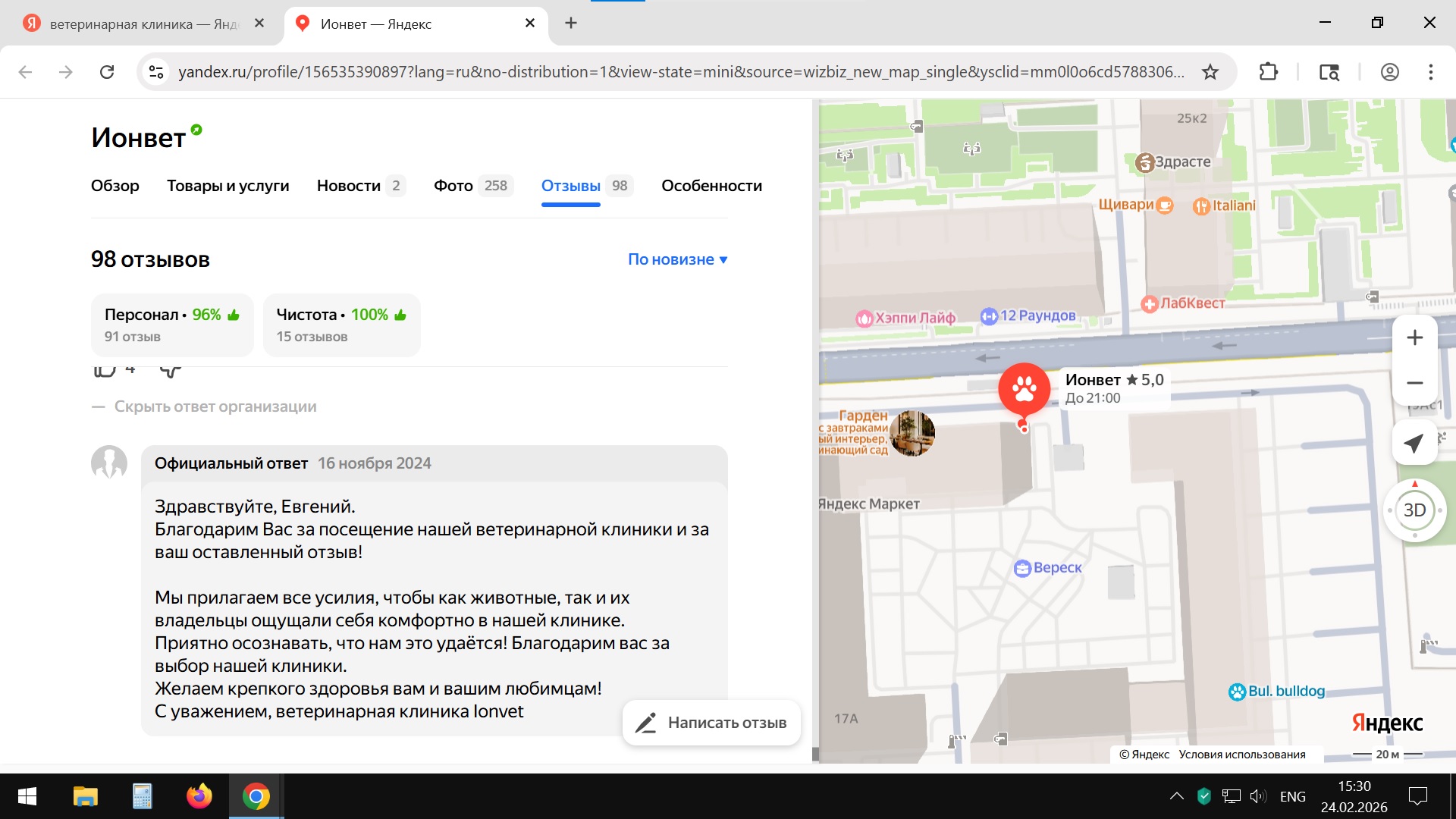Launch Firefox from the taskbar

(x=199, y=796)
